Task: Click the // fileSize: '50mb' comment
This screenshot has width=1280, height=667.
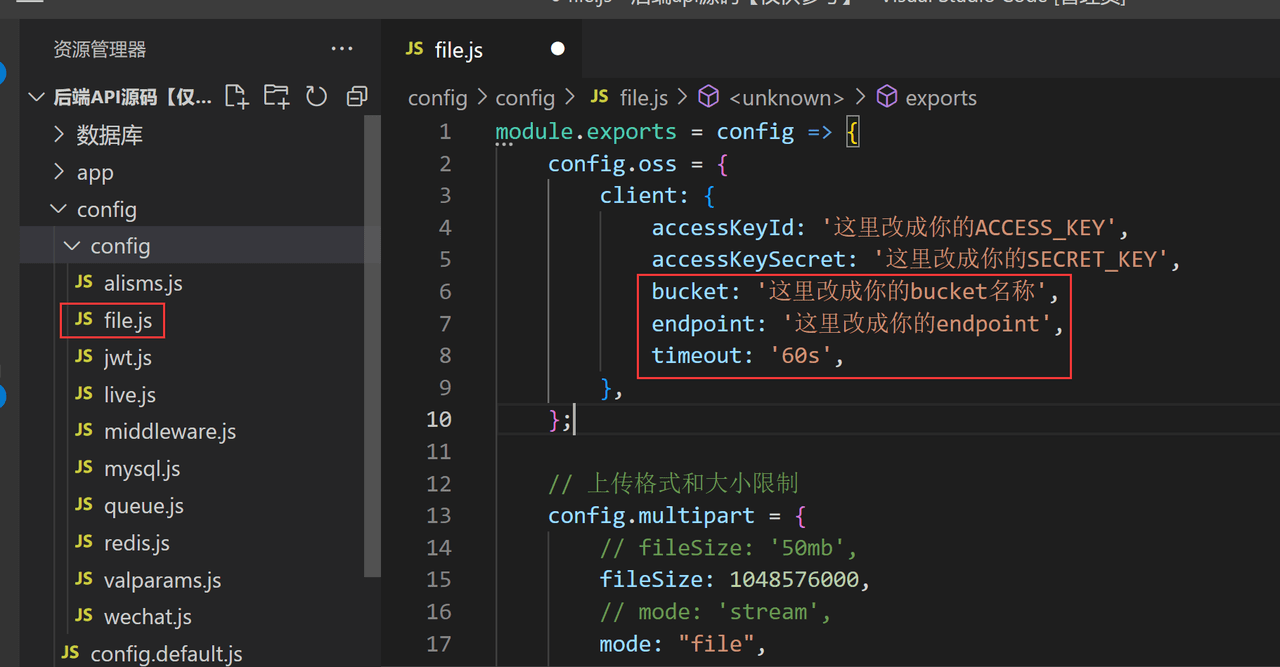Action: pyautogui.click(x=729, y=547)
